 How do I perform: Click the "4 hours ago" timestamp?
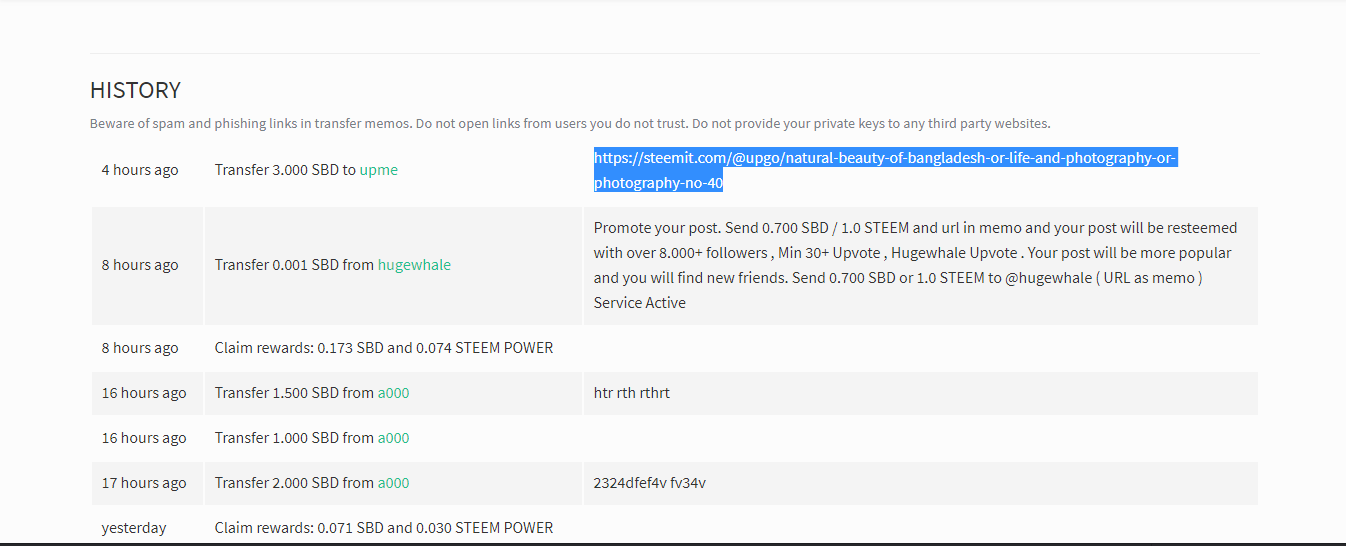140,170
